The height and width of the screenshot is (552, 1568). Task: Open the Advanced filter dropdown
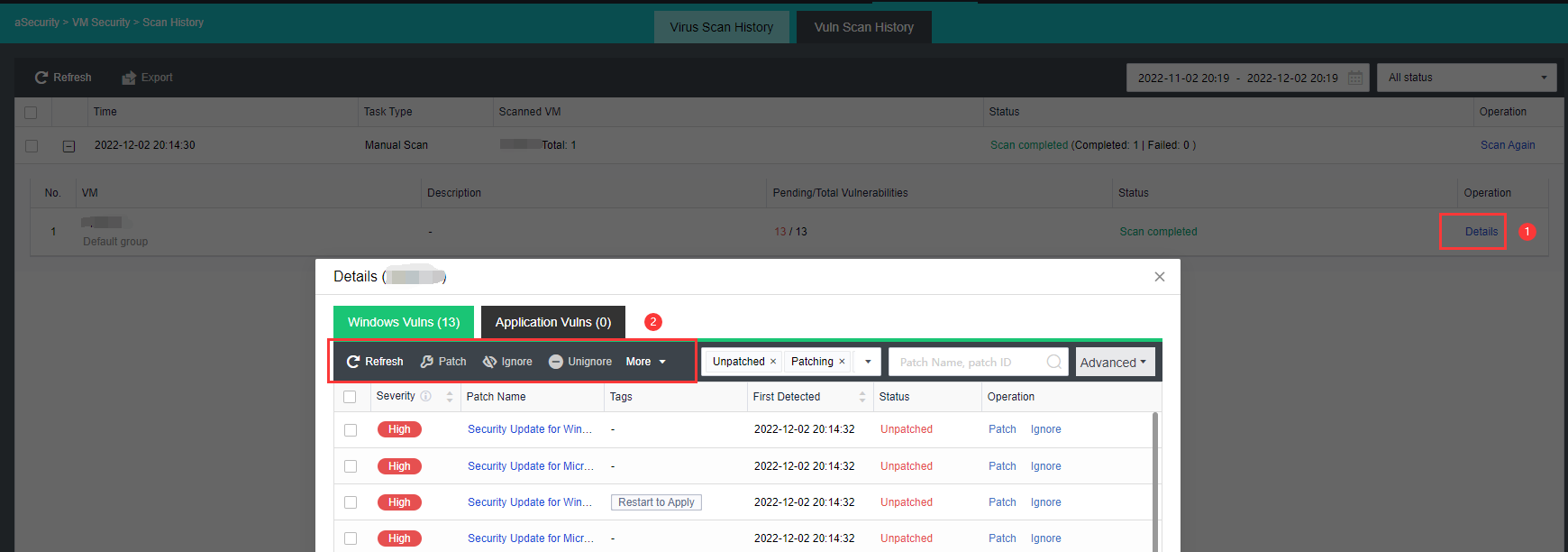point(1114,363)
